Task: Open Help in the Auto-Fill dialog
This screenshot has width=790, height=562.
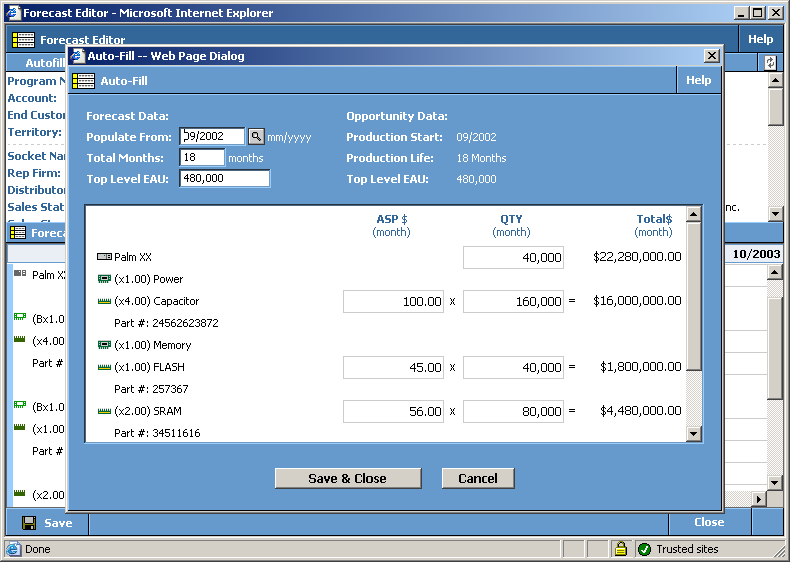Action: click(698, 80)
